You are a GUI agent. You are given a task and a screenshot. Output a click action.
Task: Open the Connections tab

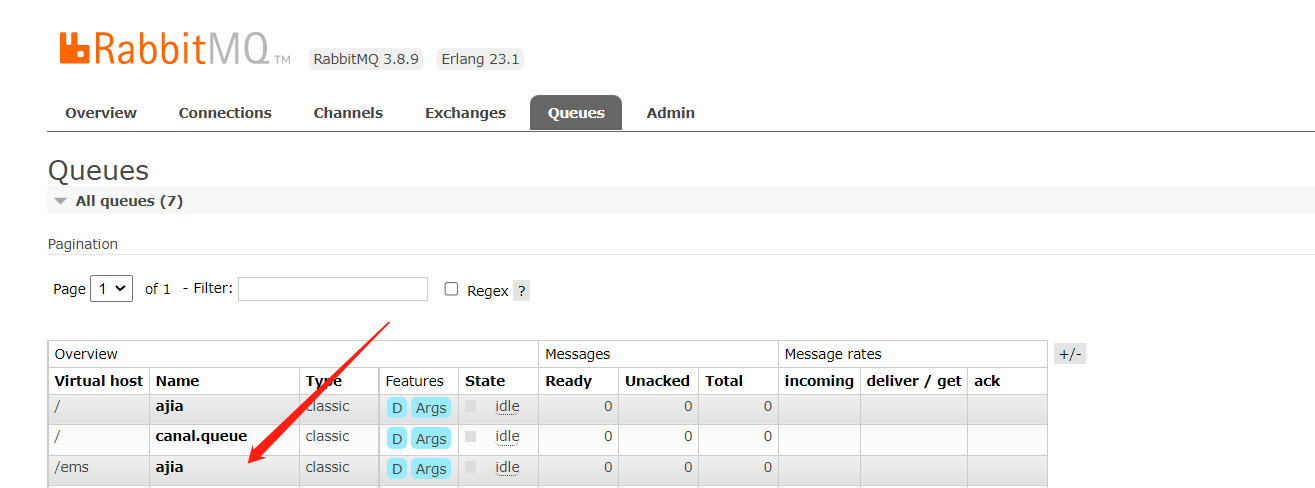225,113
